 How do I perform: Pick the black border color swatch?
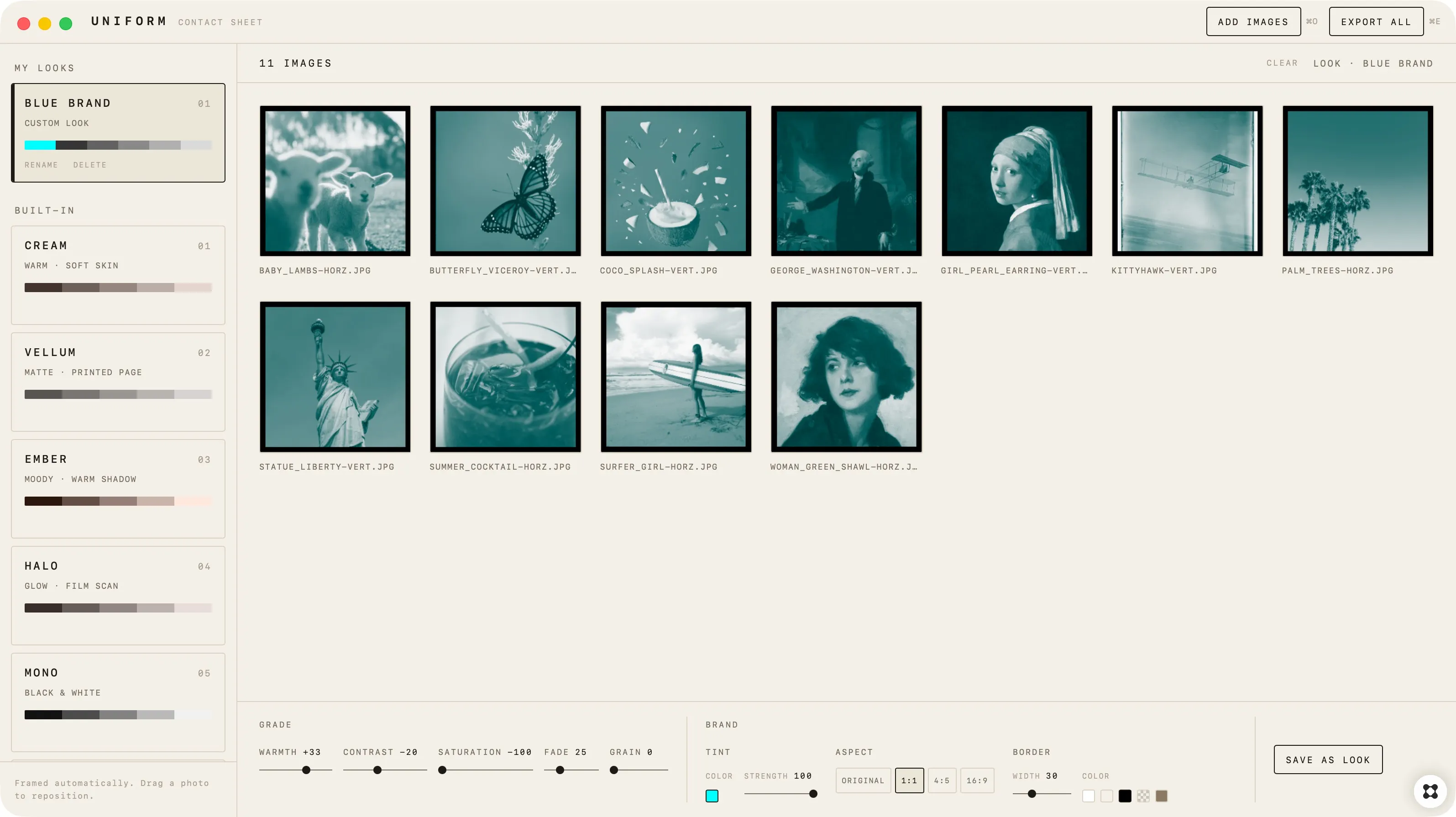1125,796
